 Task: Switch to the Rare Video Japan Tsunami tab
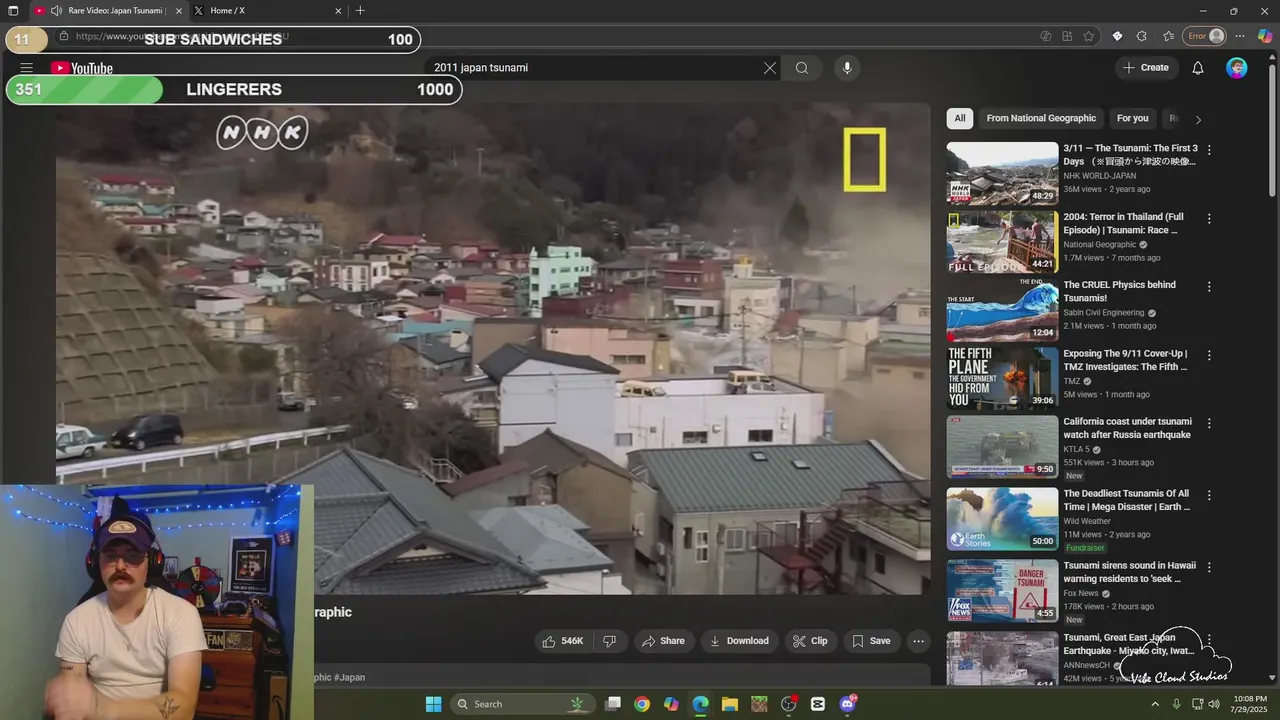pos(108,11)
